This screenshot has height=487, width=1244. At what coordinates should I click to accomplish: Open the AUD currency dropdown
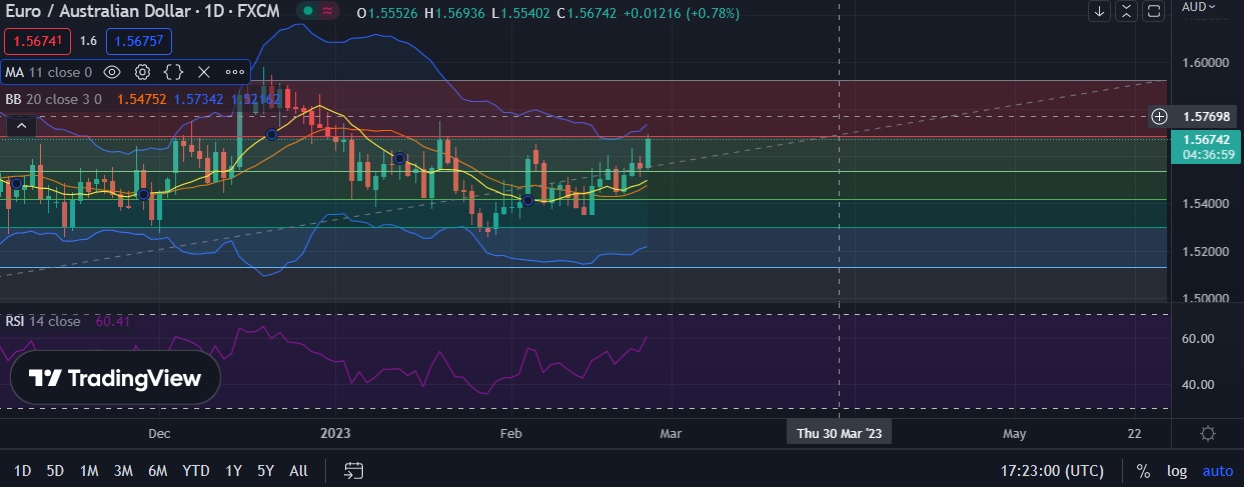[x=1199, y=7]
